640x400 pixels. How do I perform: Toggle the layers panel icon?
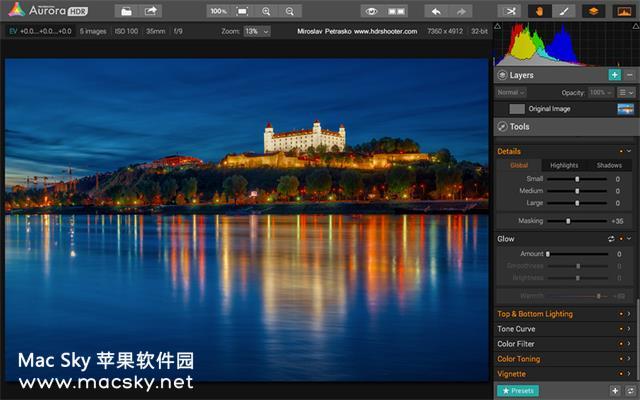coord(593,11)
